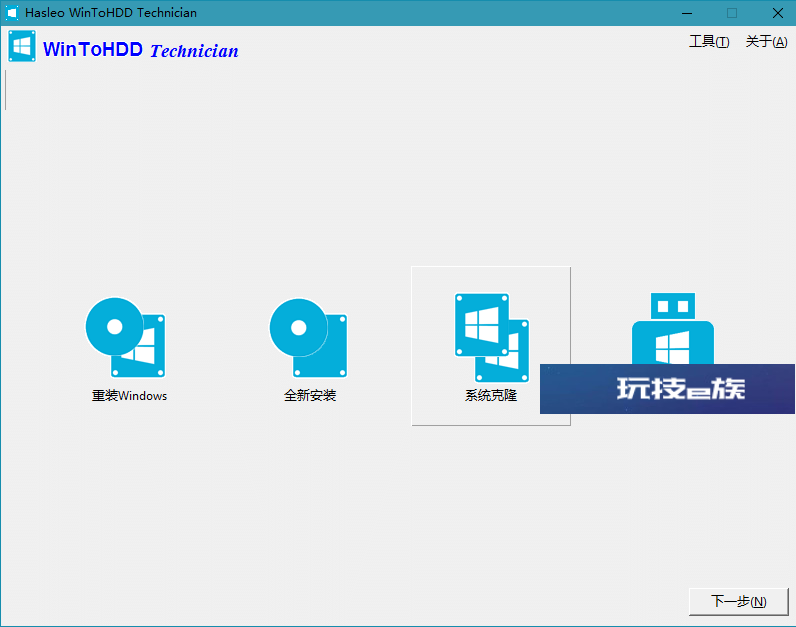
Task: Select the 系统克隆 system clone icon
Action: [491, 337]
